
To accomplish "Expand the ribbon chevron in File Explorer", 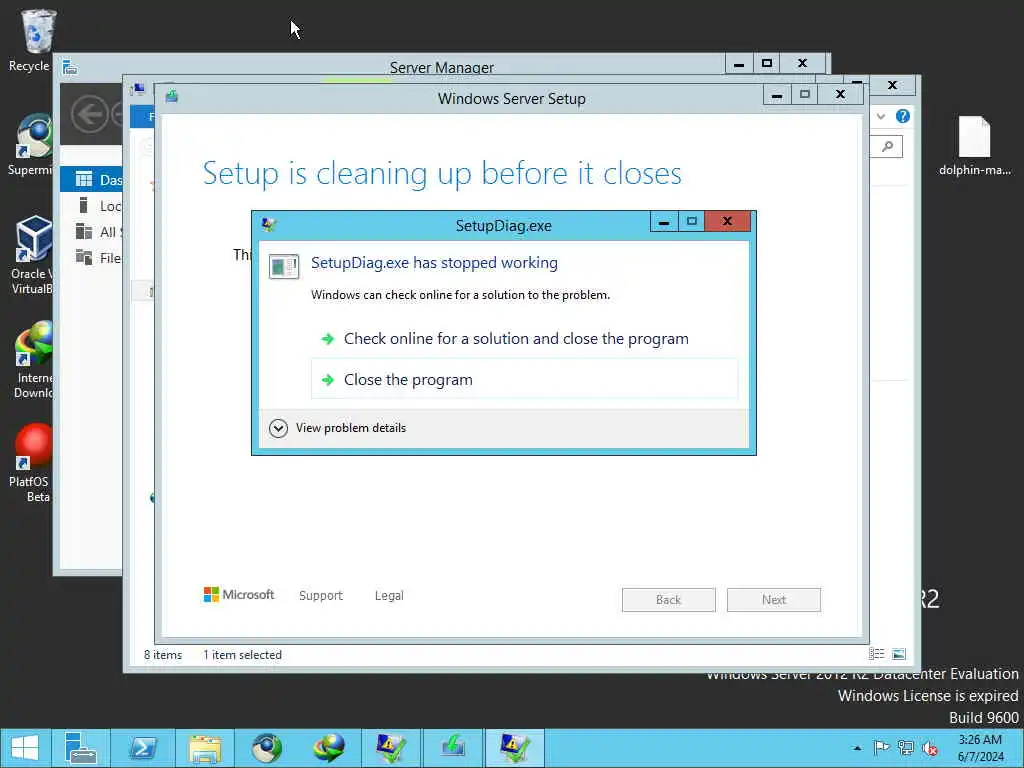I will 881,116.
